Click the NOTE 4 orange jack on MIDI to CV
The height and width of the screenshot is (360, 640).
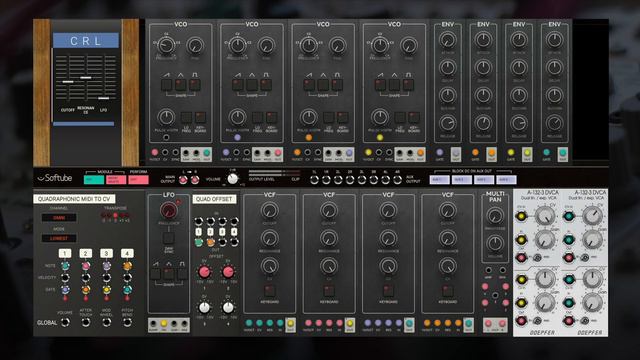(x=127, y=266)
